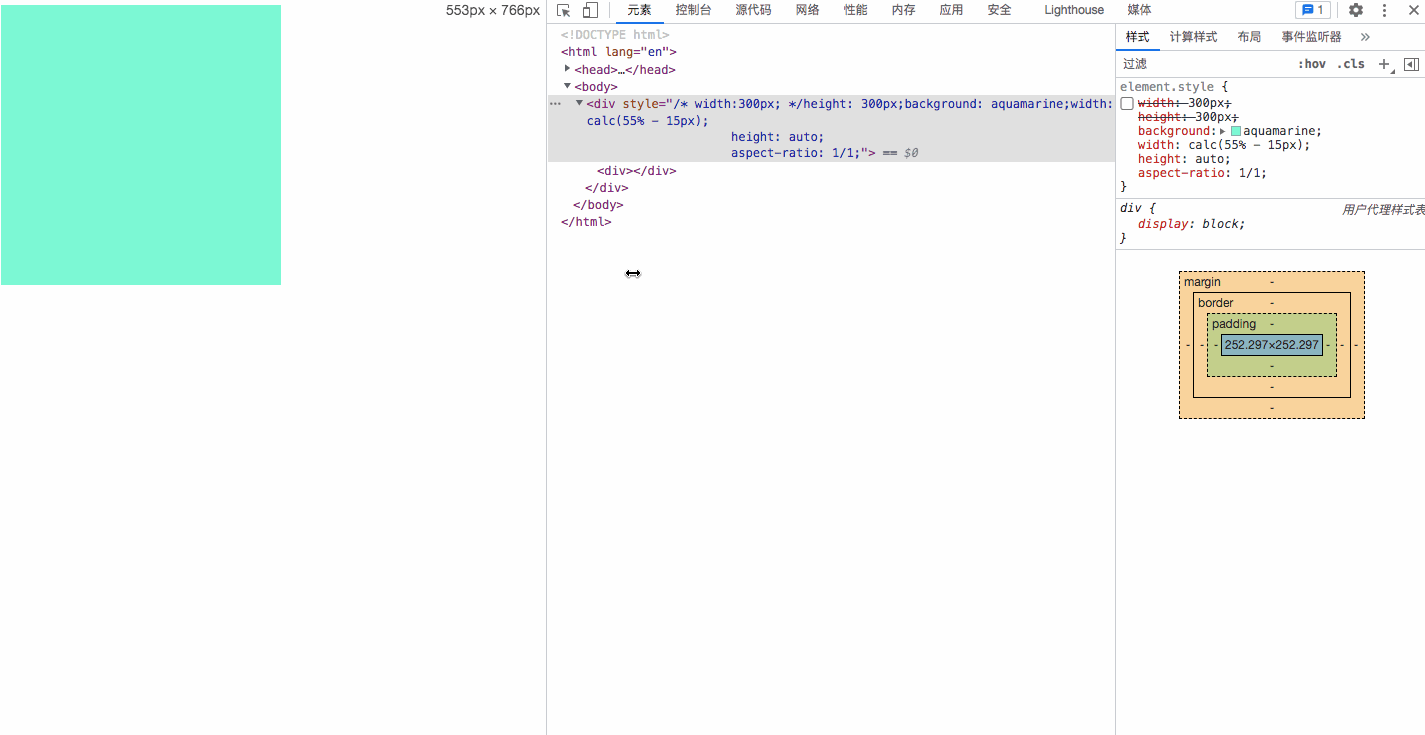Open the aquamarine color swatch picker
The image size is (1425, 735).
point(1236,130)
